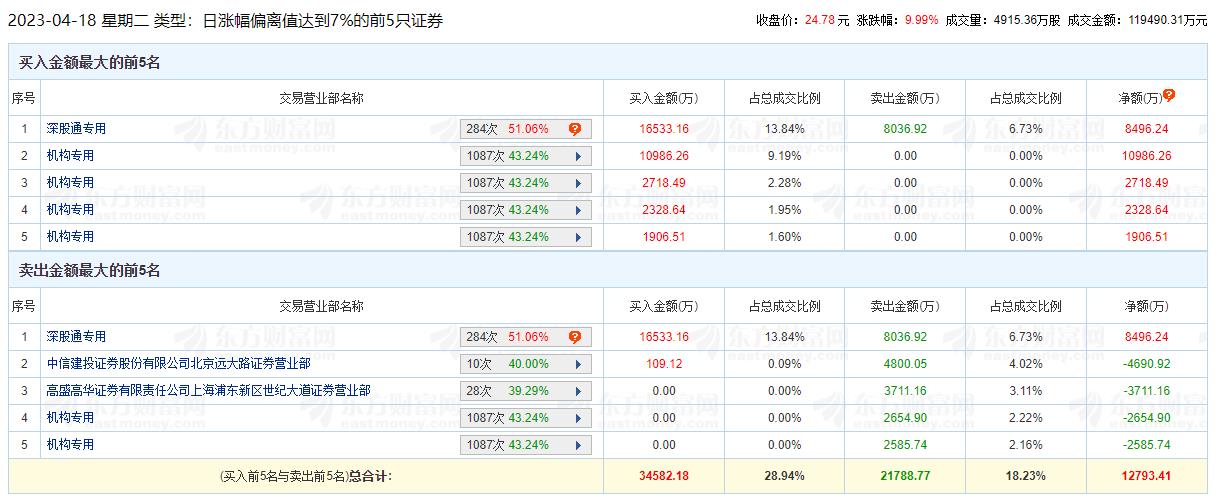
Task: Click net amount -2654.90
Action: coord(1146,418)
